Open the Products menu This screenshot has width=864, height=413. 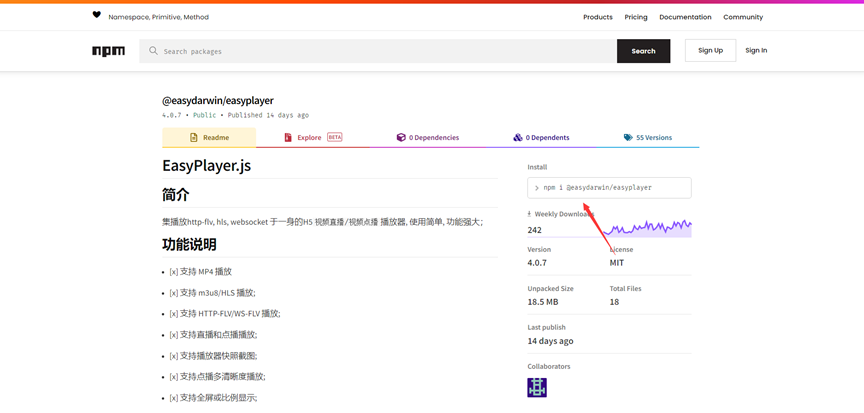[598, 17]
